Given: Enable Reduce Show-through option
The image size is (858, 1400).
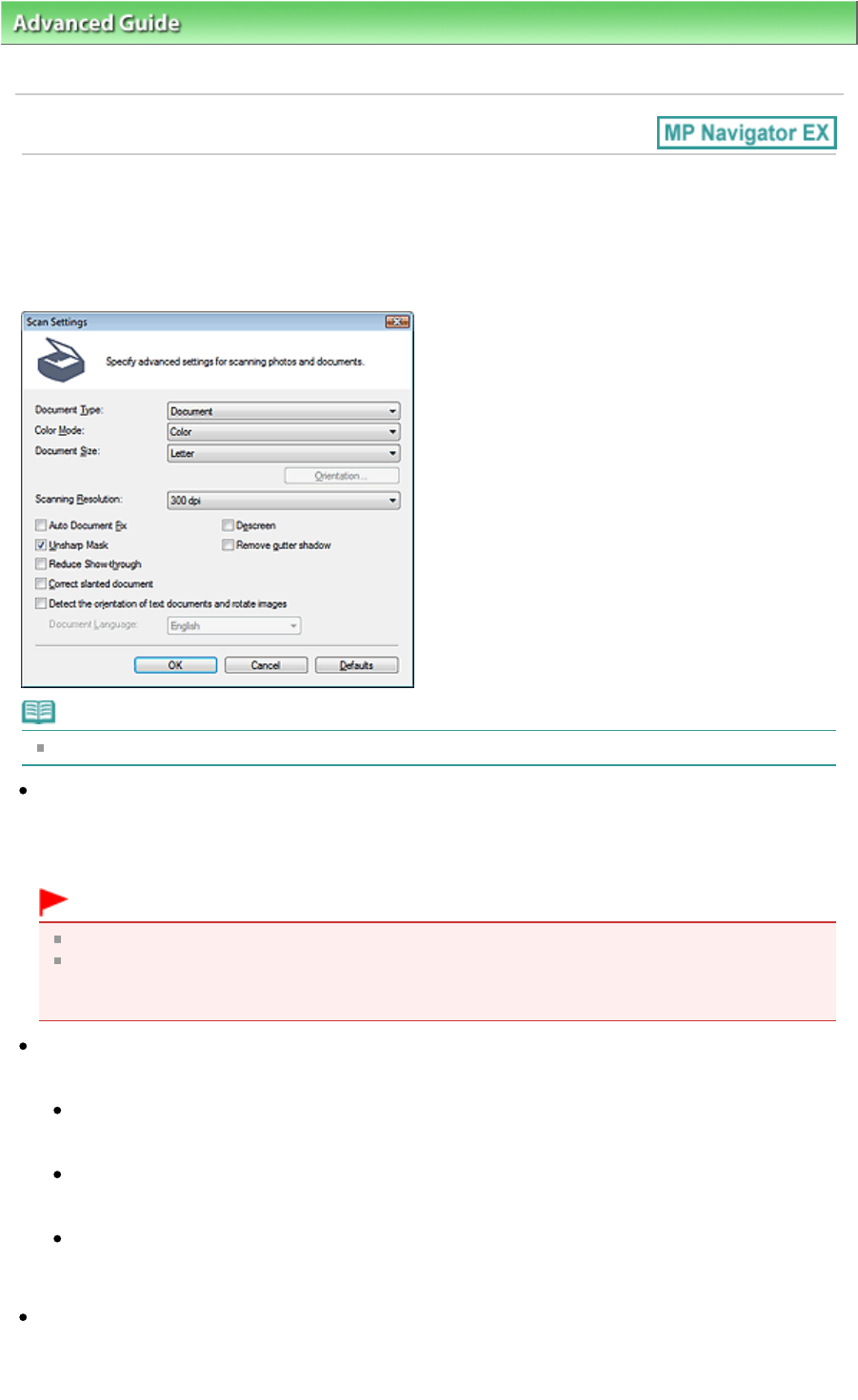Looking at the screenshot, I should tap(41, 564).
